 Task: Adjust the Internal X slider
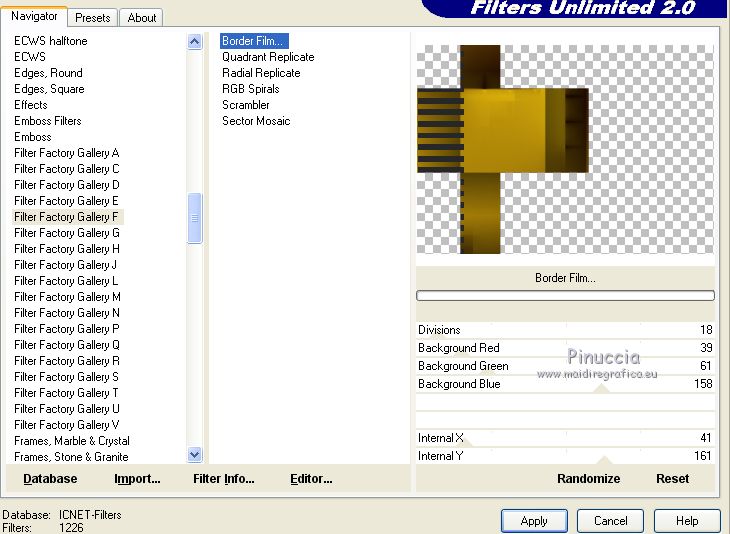click(x=565, y=438)
